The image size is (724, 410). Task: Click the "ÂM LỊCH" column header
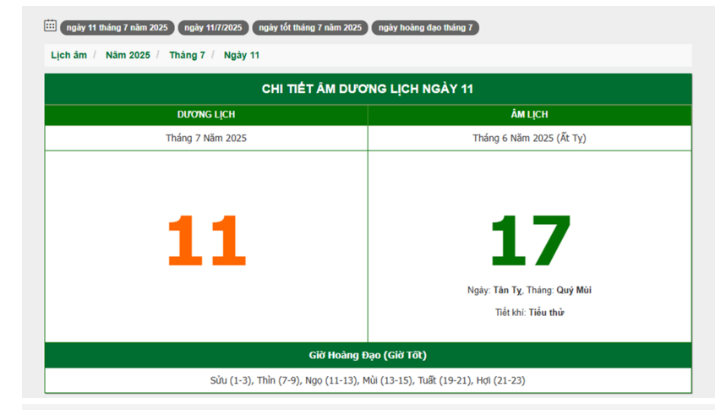(x=529, y=115)
